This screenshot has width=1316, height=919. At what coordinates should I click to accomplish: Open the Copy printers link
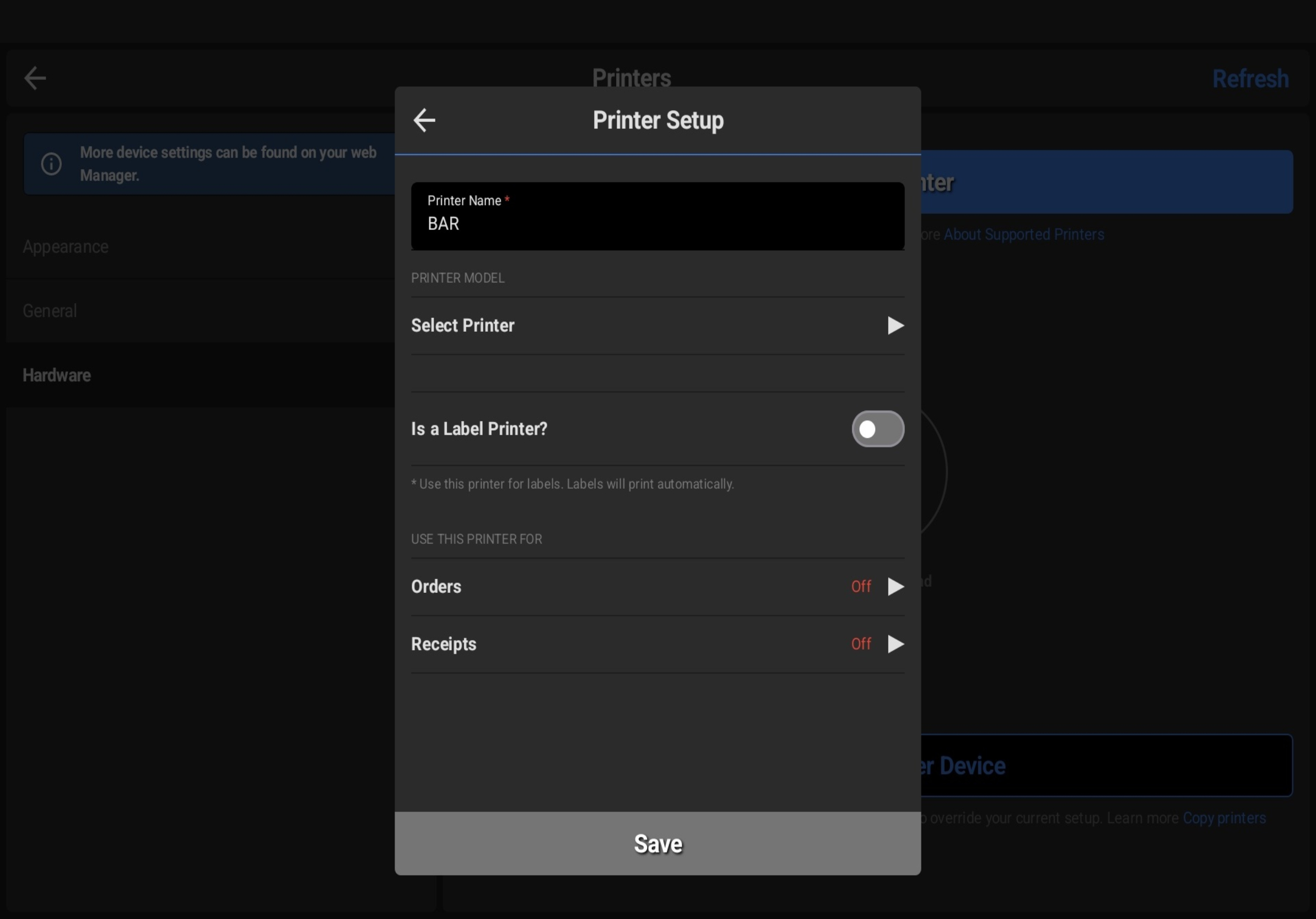1224,818
